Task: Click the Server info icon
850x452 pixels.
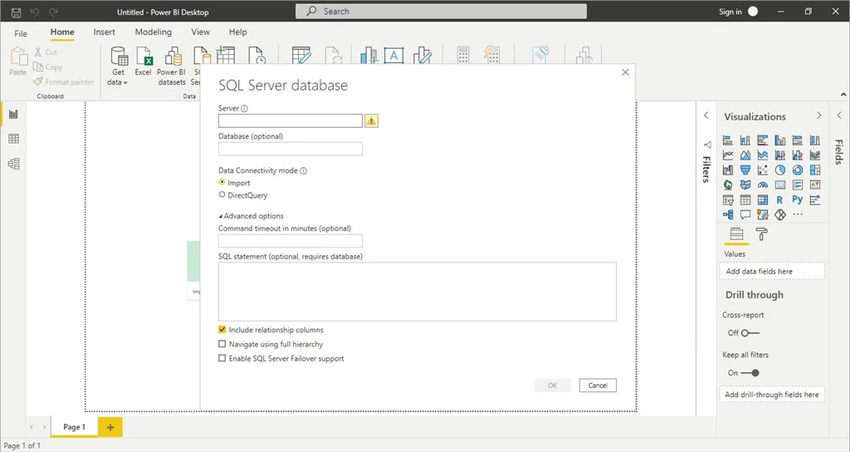Action: [244, 108]
